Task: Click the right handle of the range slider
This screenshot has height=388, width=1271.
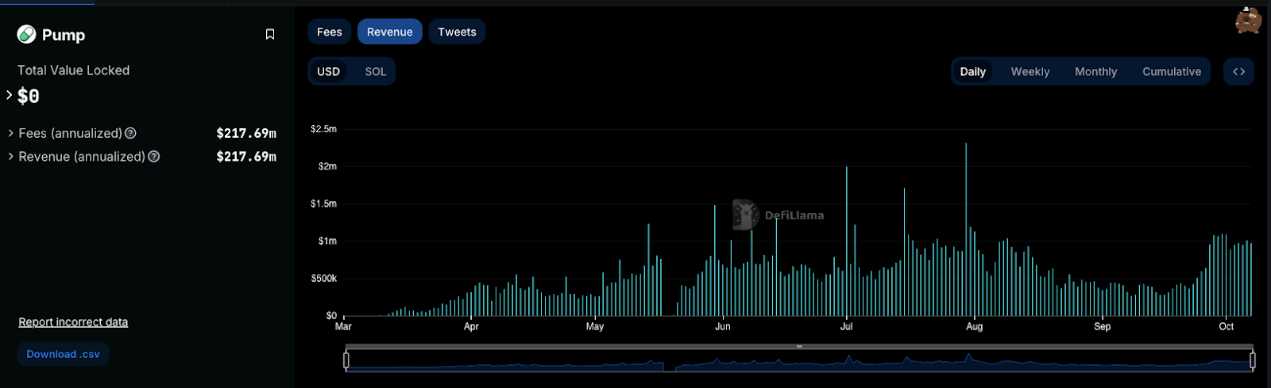Action: pyautogui.click(x=1253, y=360)
